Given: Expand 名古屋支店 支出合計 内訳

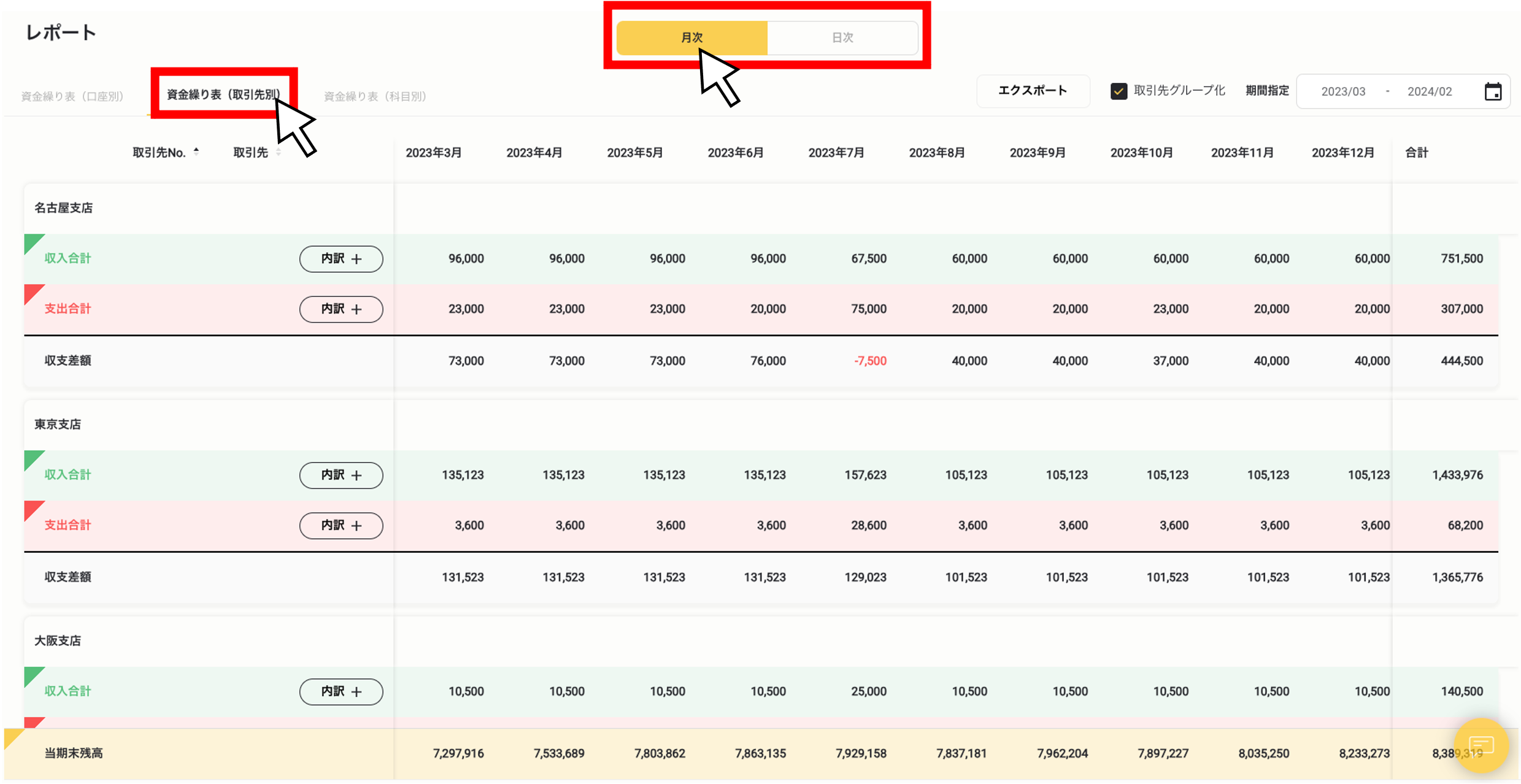Looking at the screenshot, I should point(341,309).
